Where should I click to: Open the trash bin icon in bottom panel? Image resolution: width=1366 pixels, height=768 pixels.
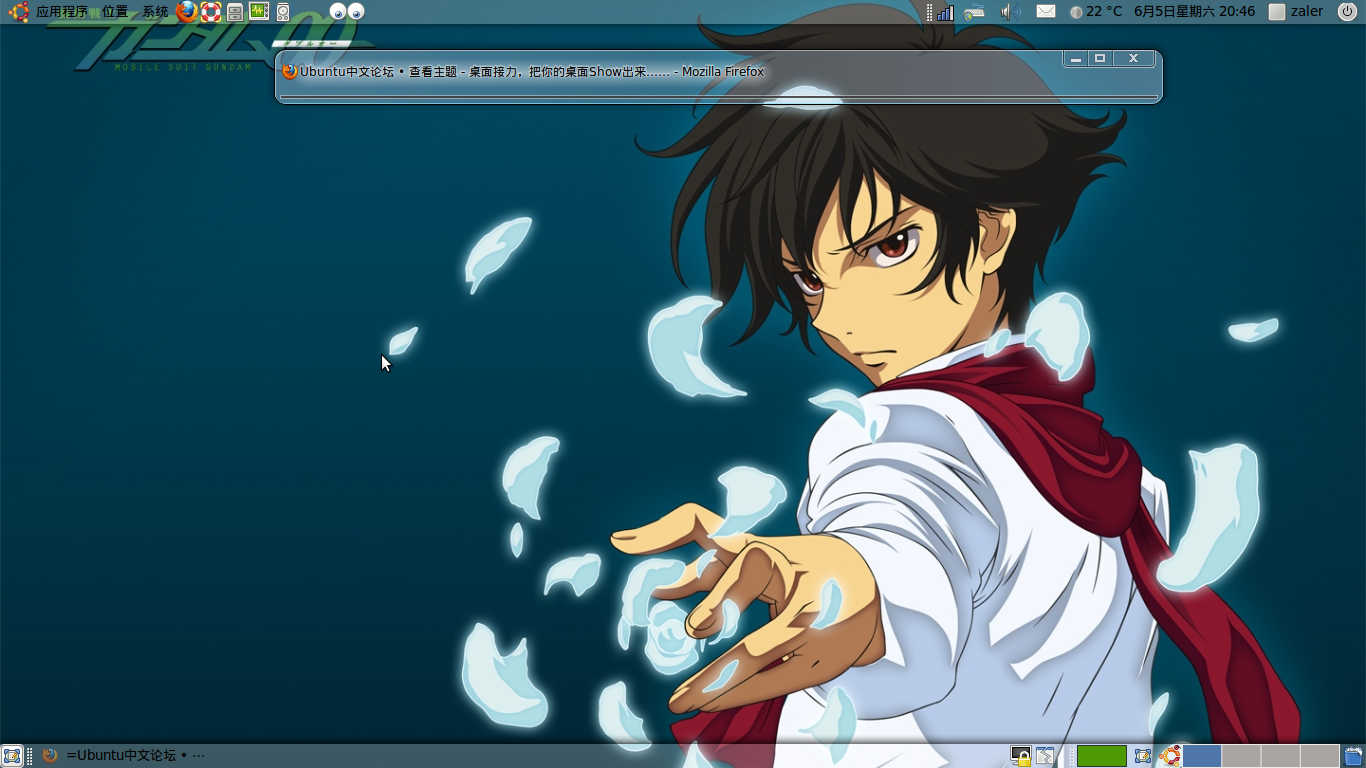point(1354,756)
